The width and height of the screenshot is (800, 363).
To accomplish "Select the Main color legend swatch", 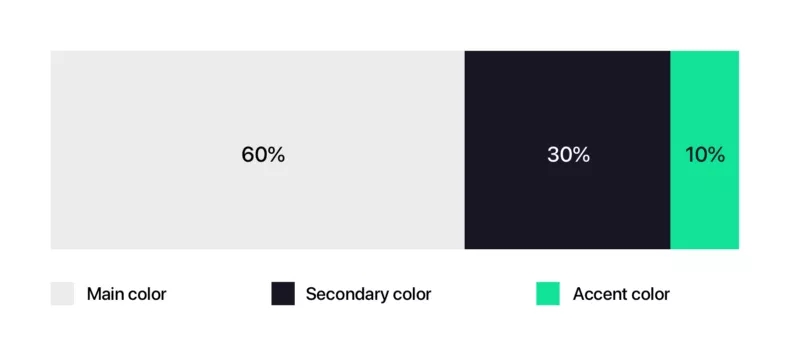I will pyautogui.click(x=62, y=294).
